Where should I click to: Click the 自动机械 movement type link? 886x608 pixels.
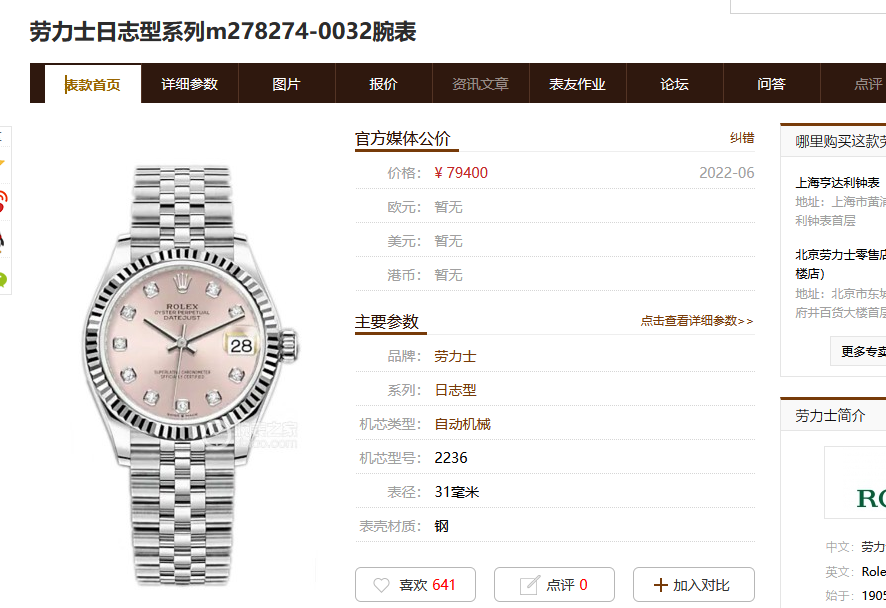pyautogui.click(x=462, y=424)
